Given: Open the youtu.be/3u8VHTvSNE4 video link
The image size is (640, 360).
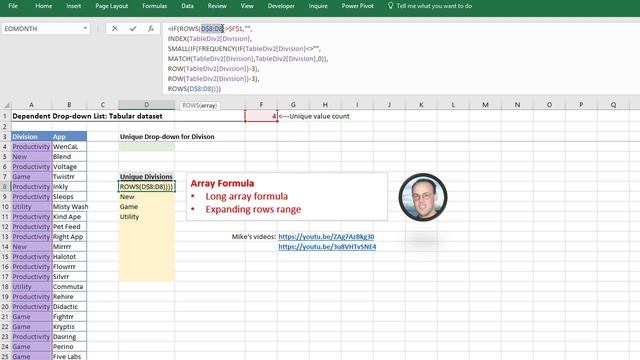Looking at the screenshot, I should (x=327, y=247).
